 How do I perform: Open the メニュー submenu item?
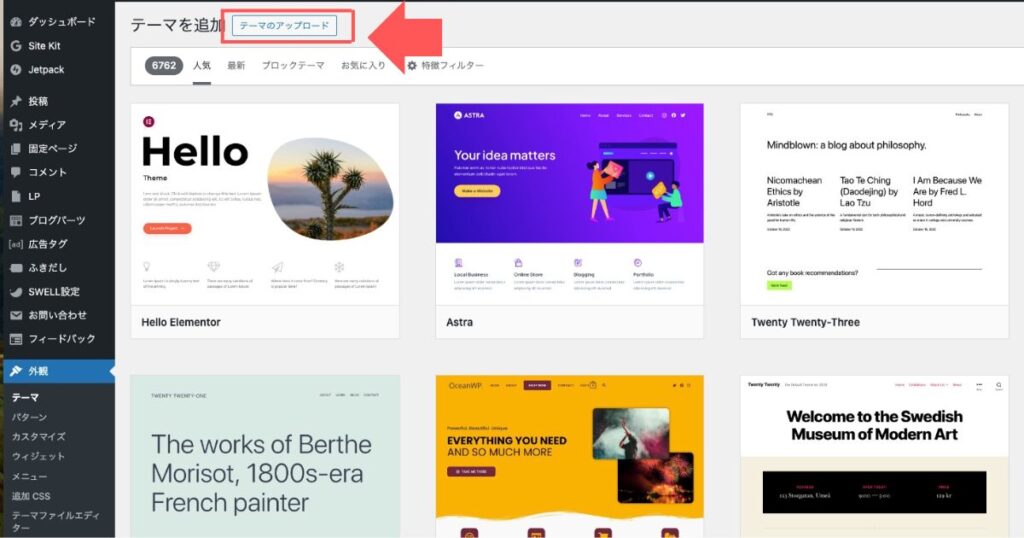point(29,476)
